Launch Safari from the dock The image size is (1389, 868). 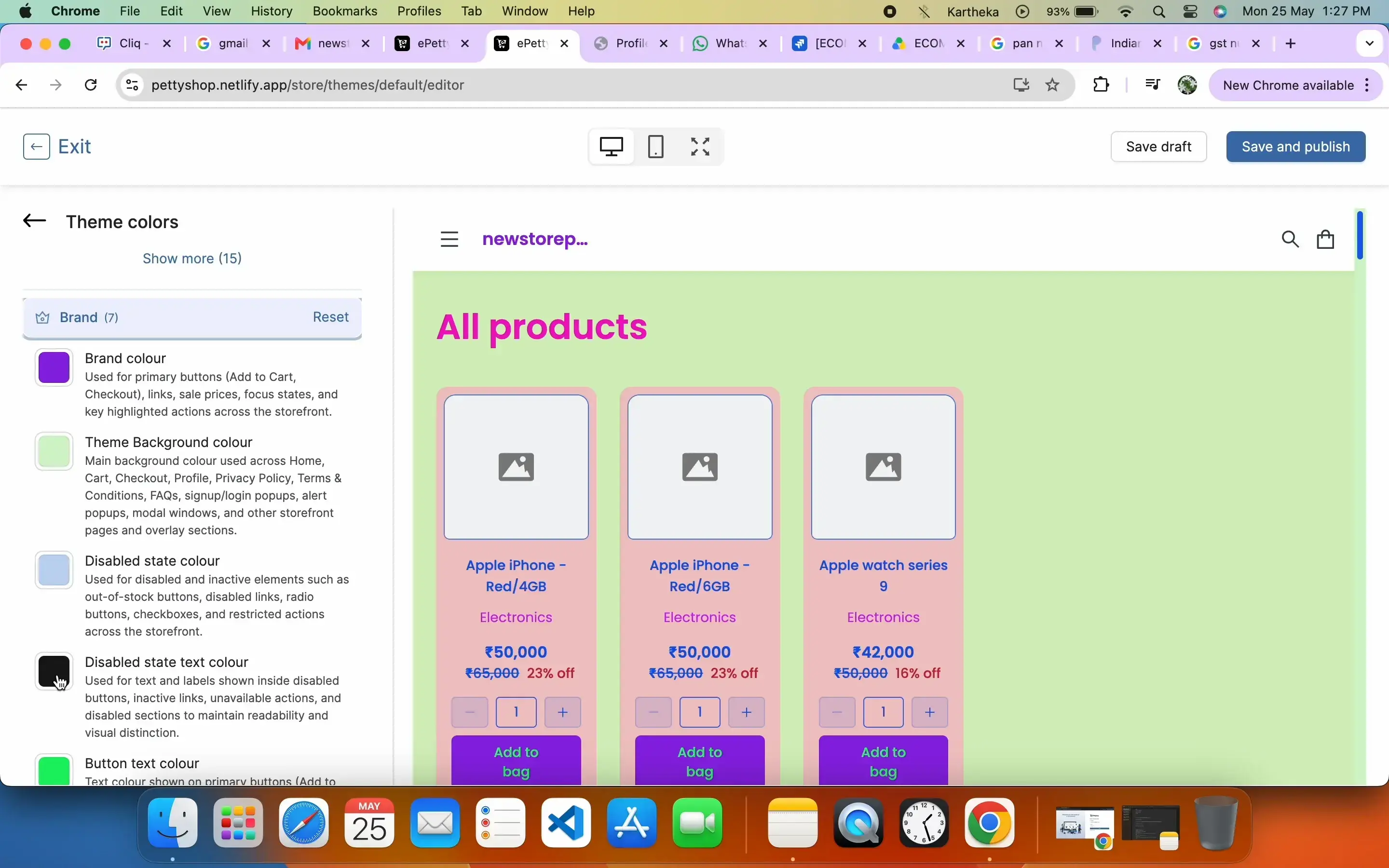pyautogui.click(x=304, y=823)
